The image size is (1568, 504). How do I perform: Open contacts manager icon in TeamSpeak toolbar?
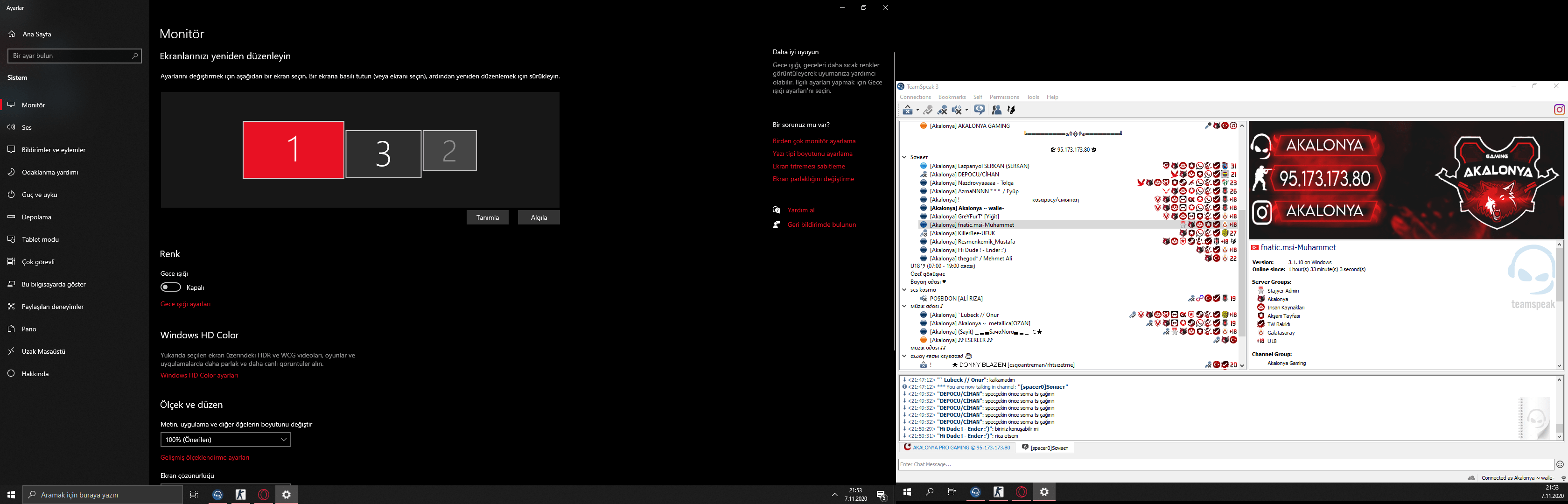point(996,110)
